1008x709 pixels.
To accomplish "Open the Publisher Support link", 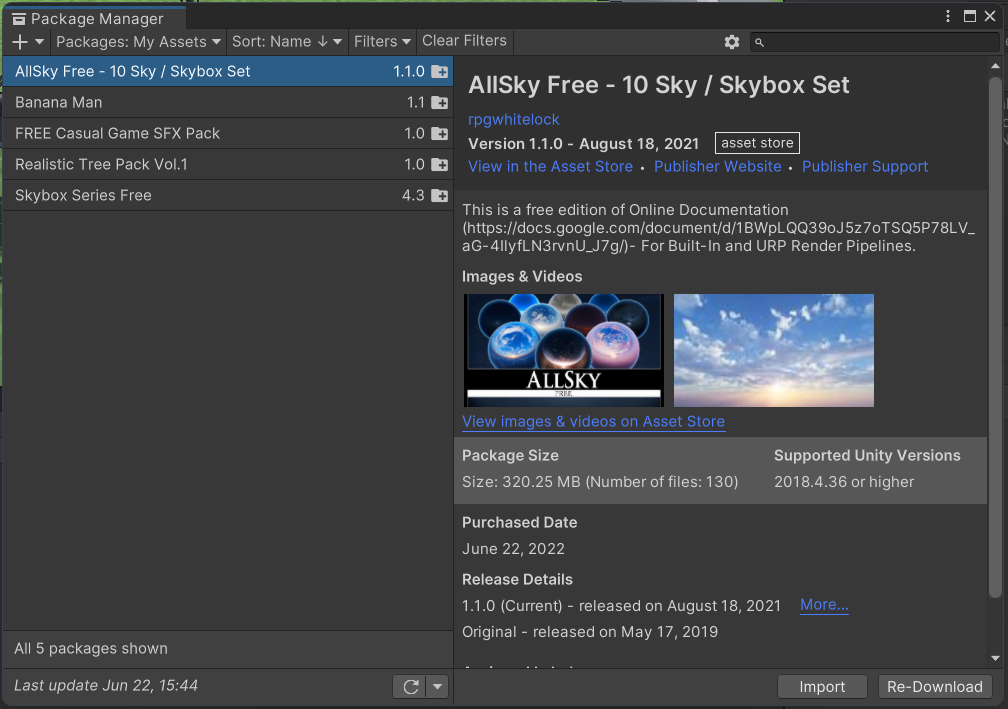I will click(865, 166).
